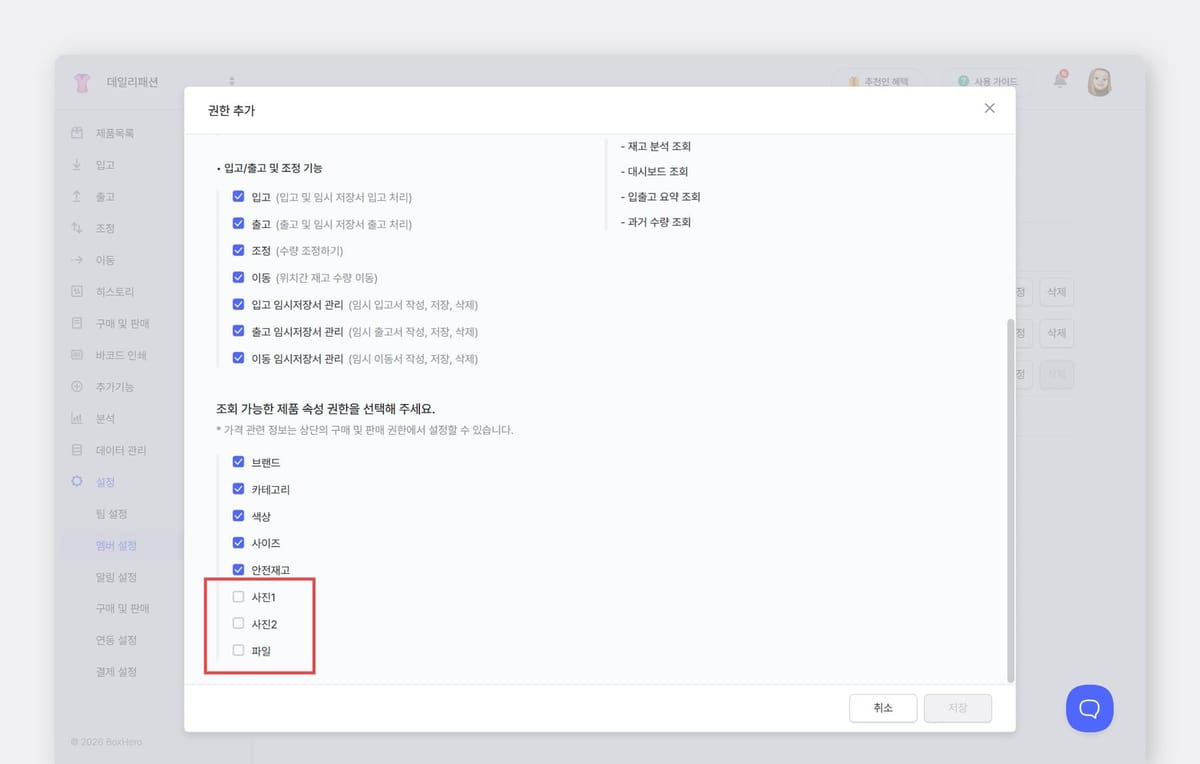Click the 출고 arrow icon in sidebar
1200x764 pixels.
[77, 197]
